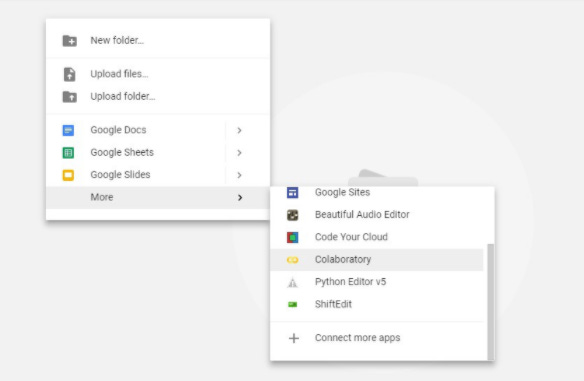Click the blue Google Docs icon
The width and height of the screenshot is (584, 381).
[x=68, y=130]
